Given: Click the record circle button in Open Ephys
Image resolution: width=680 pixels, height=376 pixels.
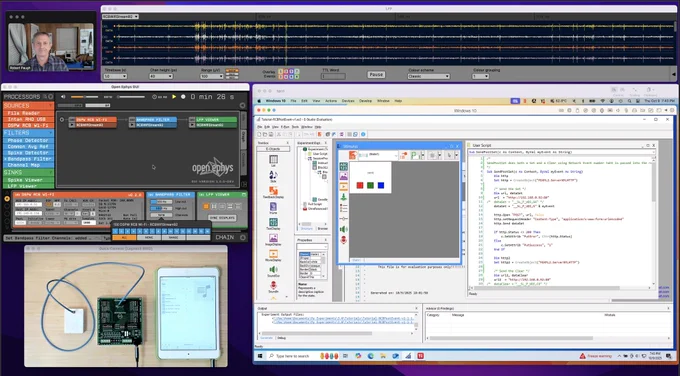Looking at the screenshot, I should 183,97.
